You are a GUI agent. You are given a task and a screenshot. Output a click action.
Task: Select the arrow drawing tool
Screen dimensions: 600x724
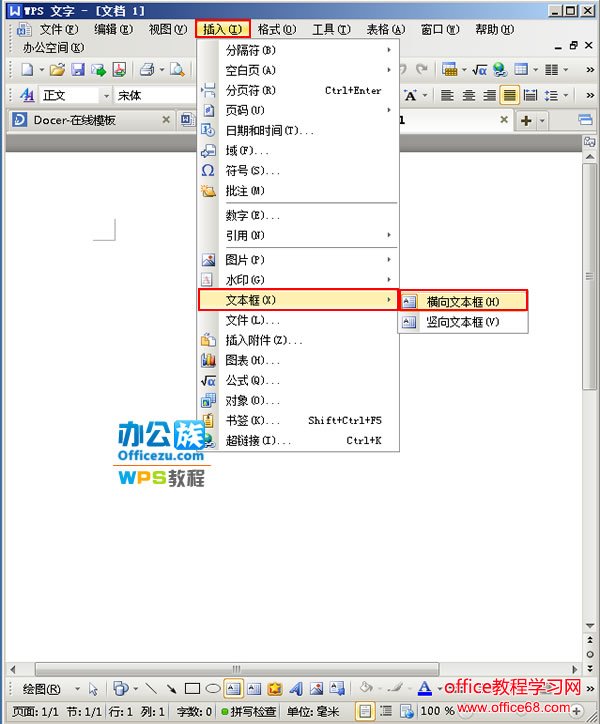pos(171,689)
